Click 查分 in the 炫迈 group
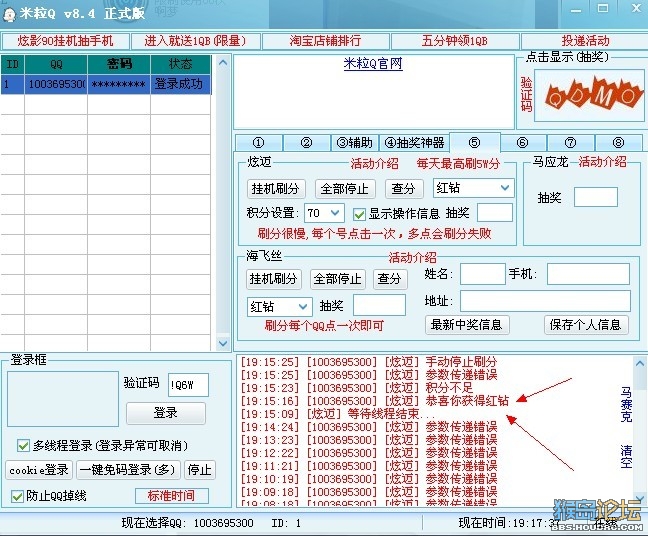The width and height of the screenshot is (648, 536). 403,189
